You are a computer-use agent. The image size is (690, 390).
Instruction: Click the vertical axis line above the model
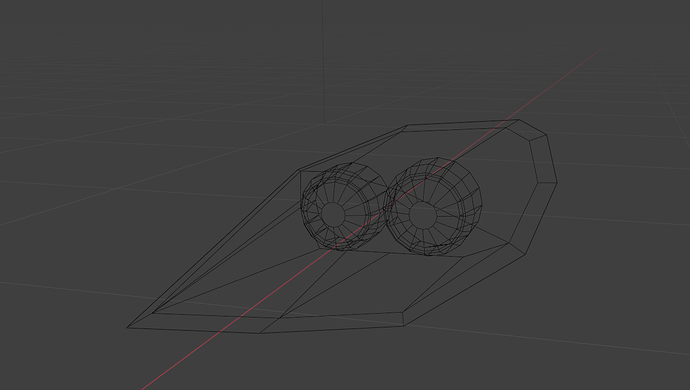324,62
